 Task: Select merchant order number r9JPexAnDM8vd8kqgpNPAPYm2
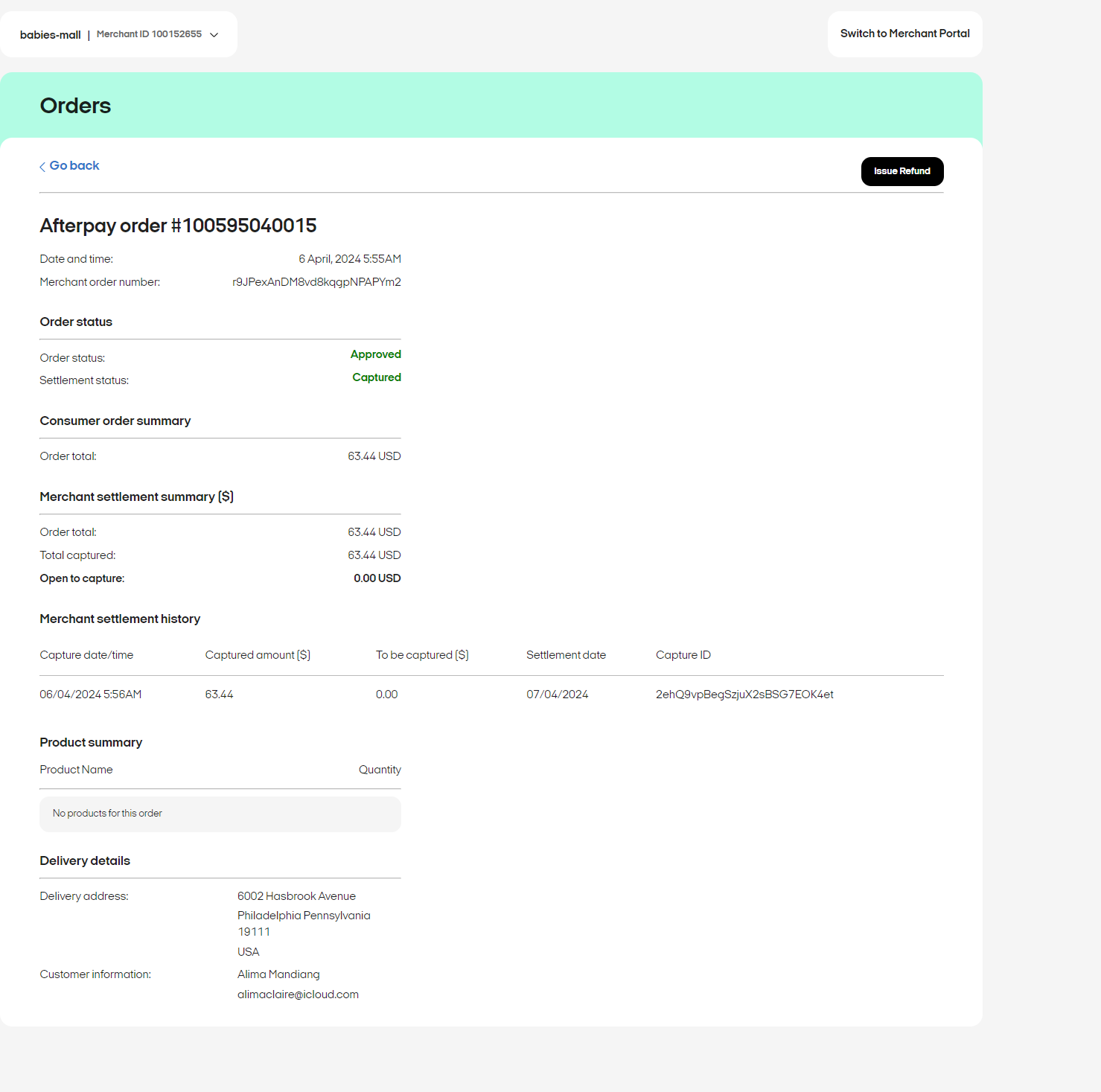coord(316,282)
